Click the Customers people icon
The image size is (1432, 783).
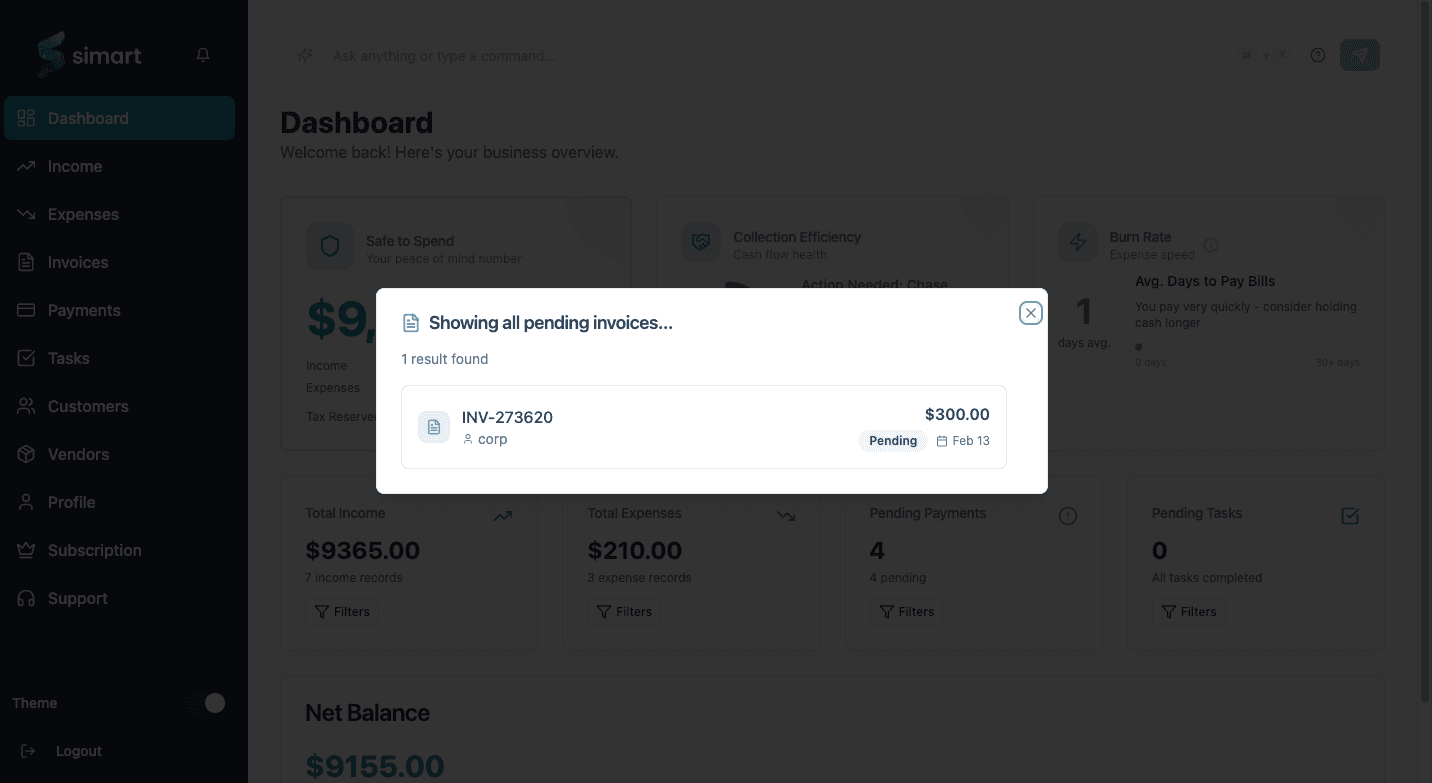point(26,406)
